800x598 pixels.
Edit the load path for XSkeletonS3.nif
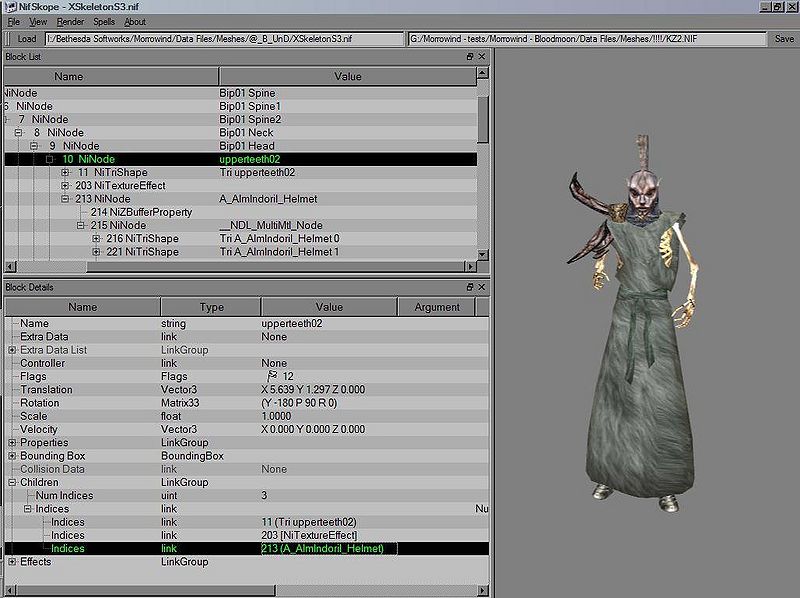click(224, 39)
